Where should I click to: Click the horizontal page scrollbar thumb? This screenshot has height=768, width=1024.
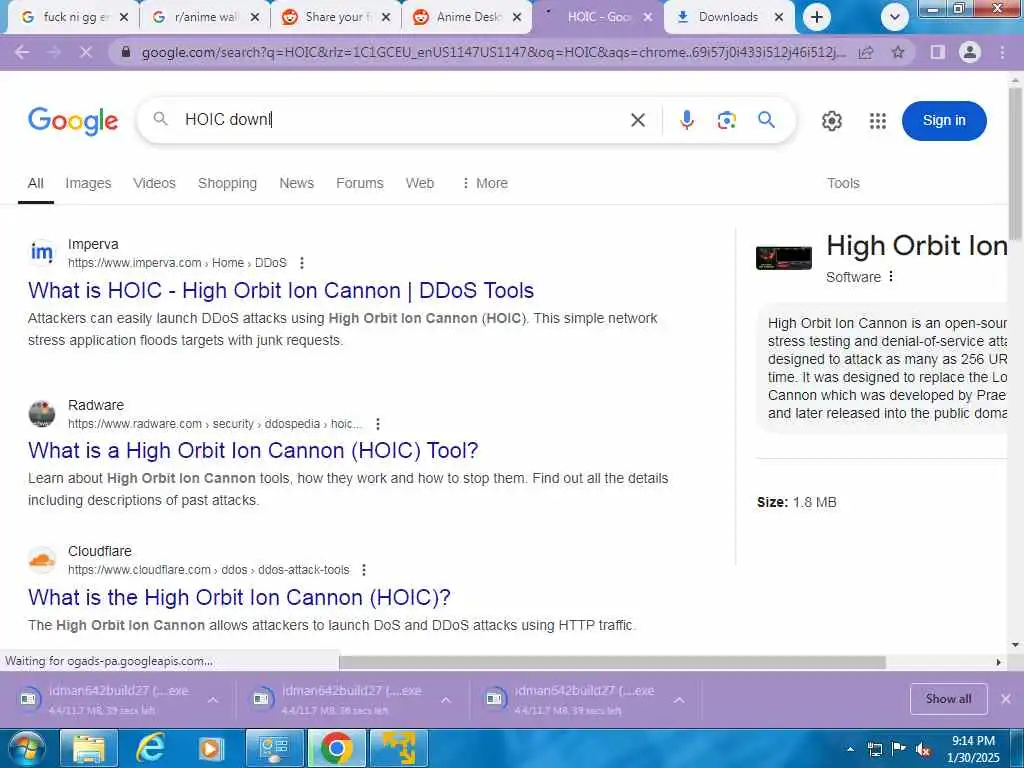[x=612, y=662]
